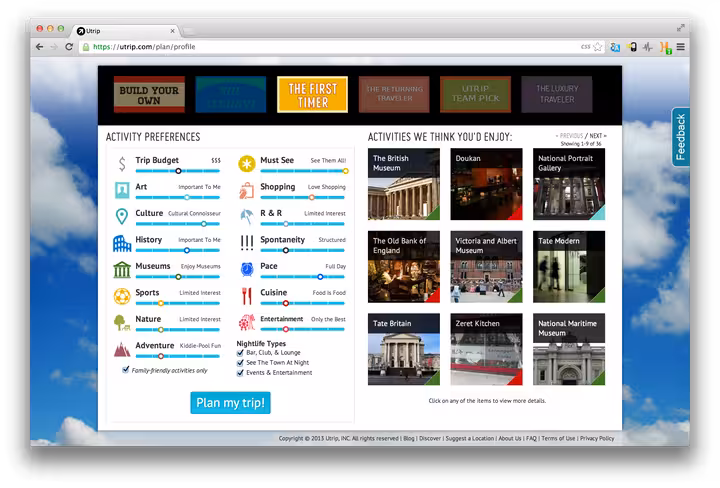This screenshot has width=720, height=488.
Task: Open Suggest a Location footer link
Action: tap(470, 438)
